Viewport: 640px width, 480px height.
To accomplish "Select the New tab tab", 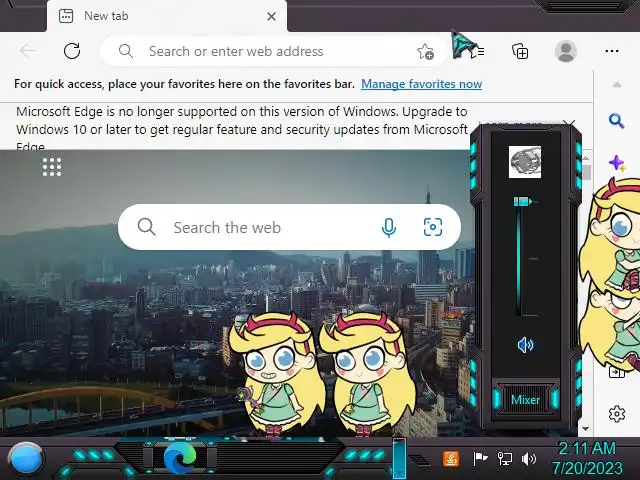I will coord(167,16).
